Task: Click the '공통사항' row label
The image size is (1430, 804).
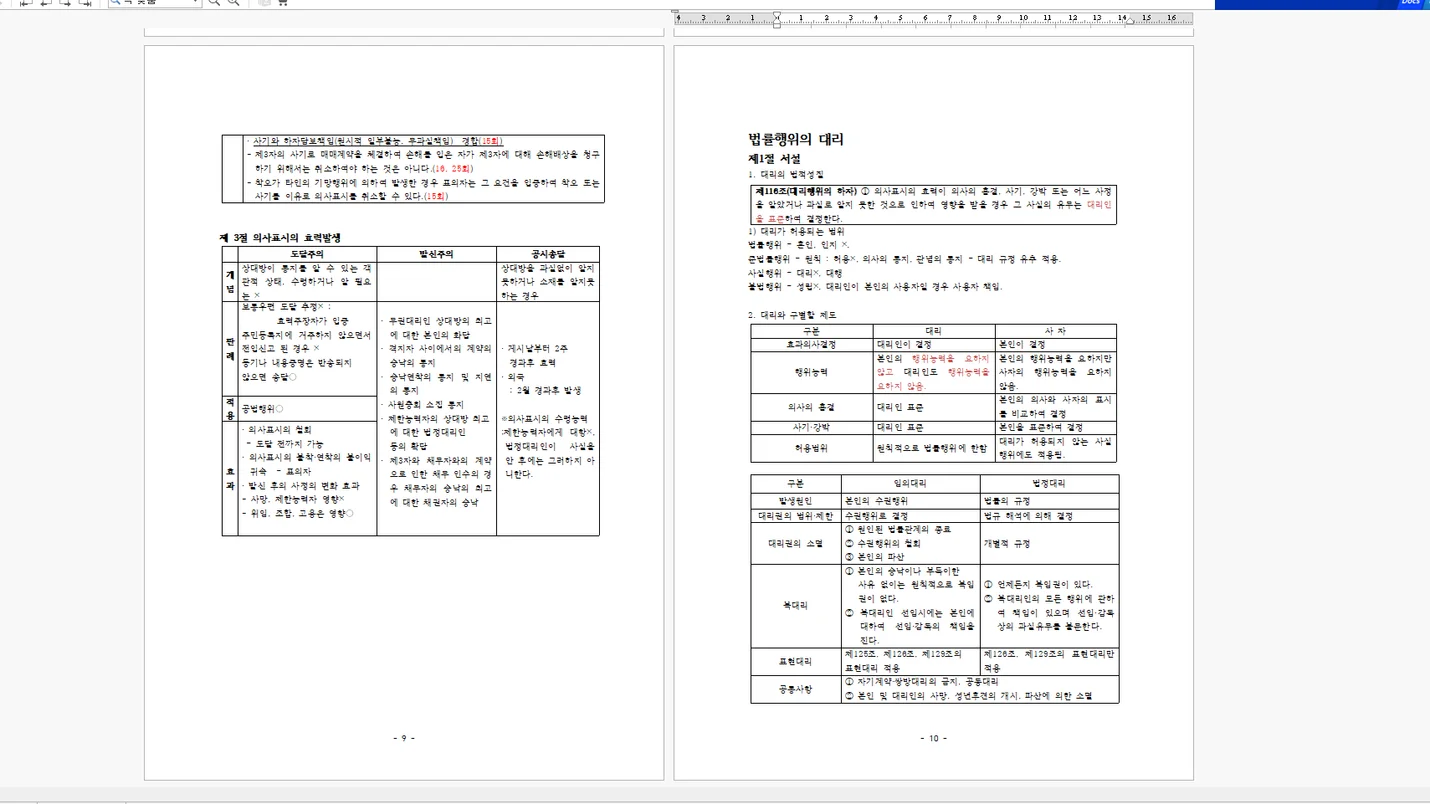Action: [x=796, y=689]
